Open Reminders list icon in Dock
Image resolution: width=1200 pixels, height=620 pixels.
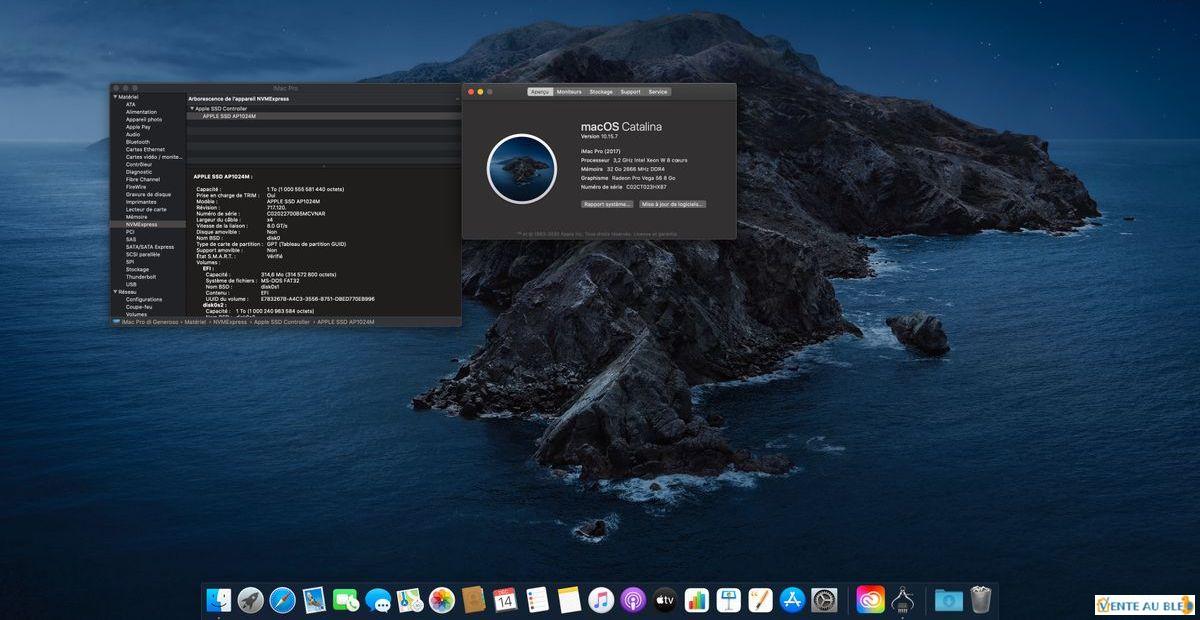tap(537, 600)
